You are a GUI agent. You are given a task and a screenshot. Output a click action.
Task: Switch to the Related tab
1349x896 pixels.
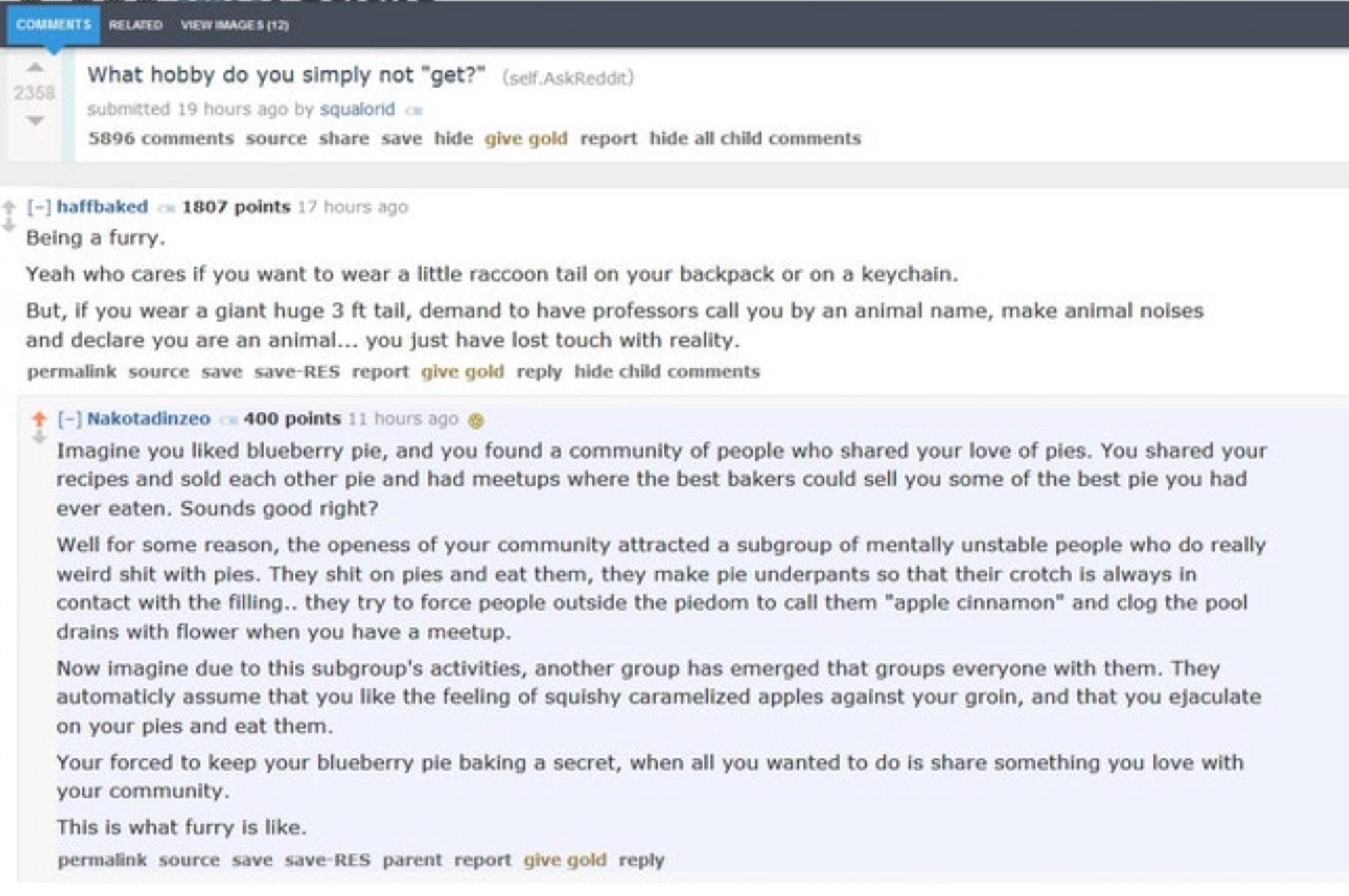tap(135, 25)
